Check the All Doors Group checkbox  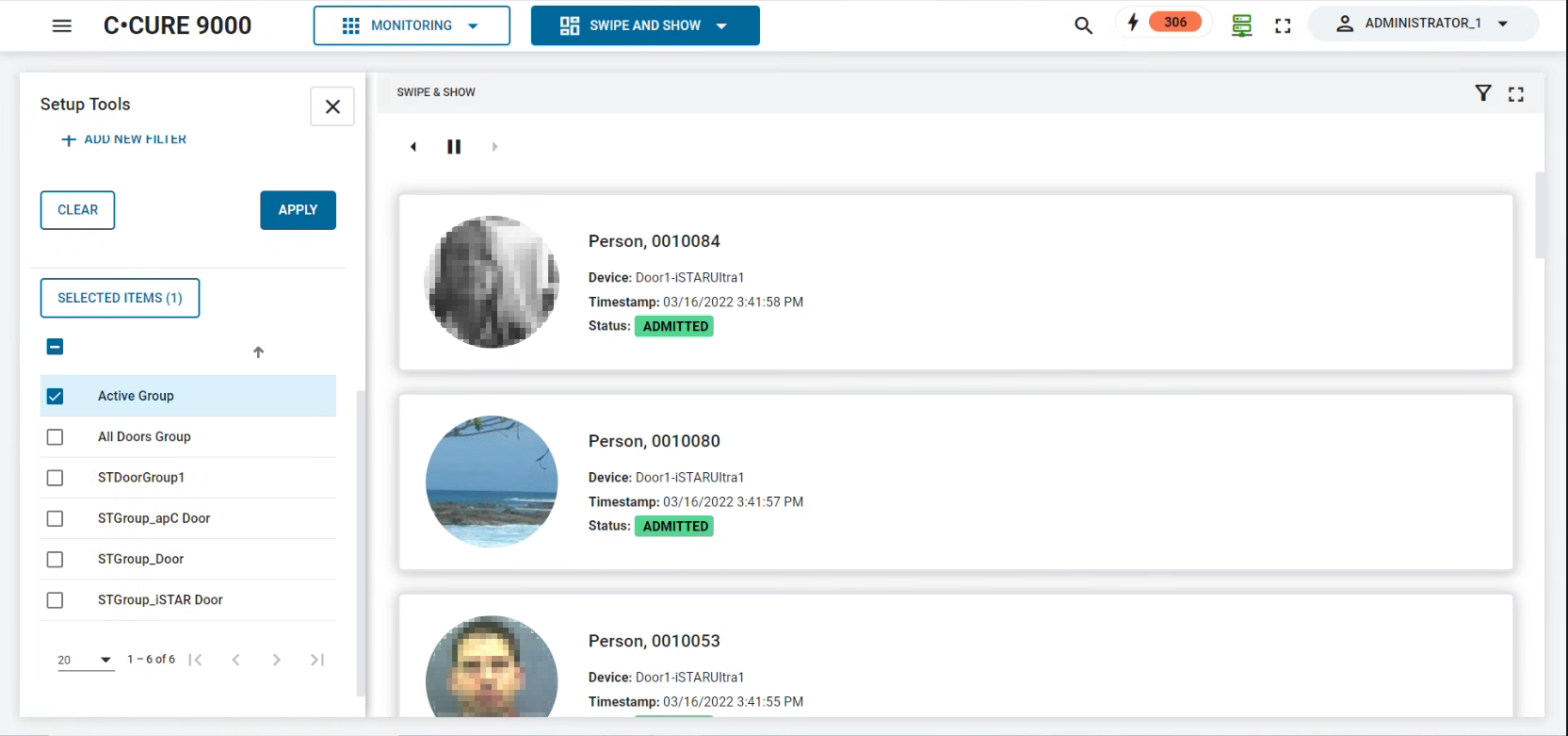pyautogui.click(x=56, y=437)
